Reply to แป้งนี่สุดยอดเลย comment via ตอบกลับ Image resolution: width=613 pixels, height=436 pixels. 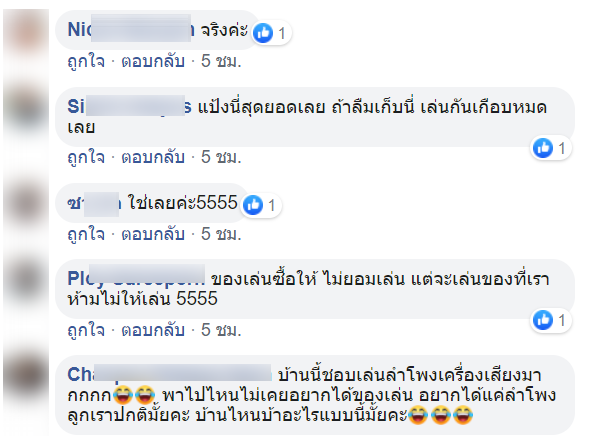point(153,157)
